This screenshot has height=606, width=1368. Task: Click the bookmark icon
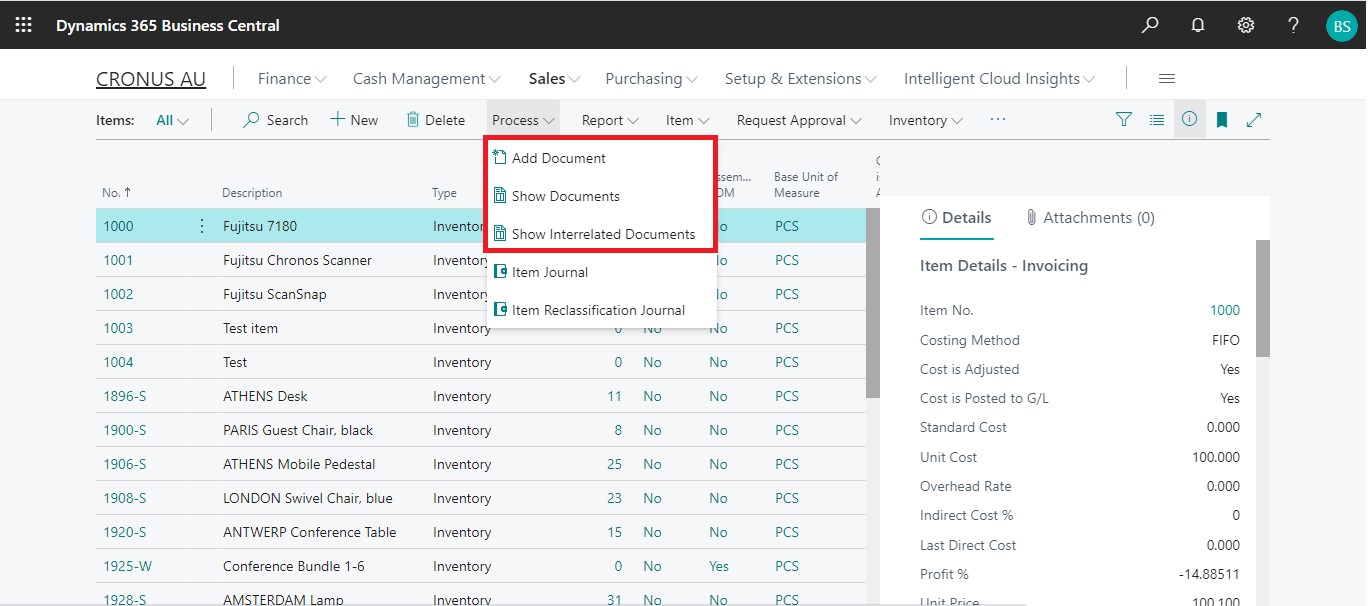point(1222,120)
